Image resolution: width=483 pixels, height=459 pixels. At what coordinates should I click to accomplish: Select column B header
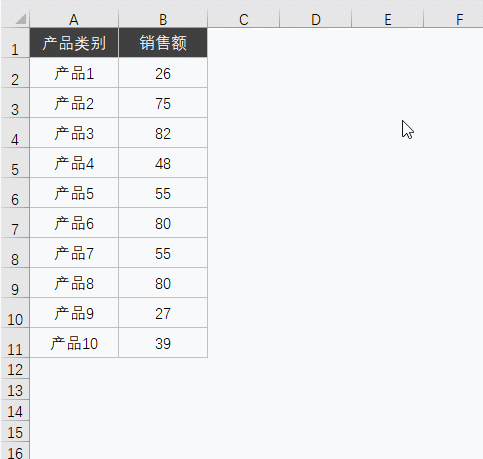click(x=163, y=19)
